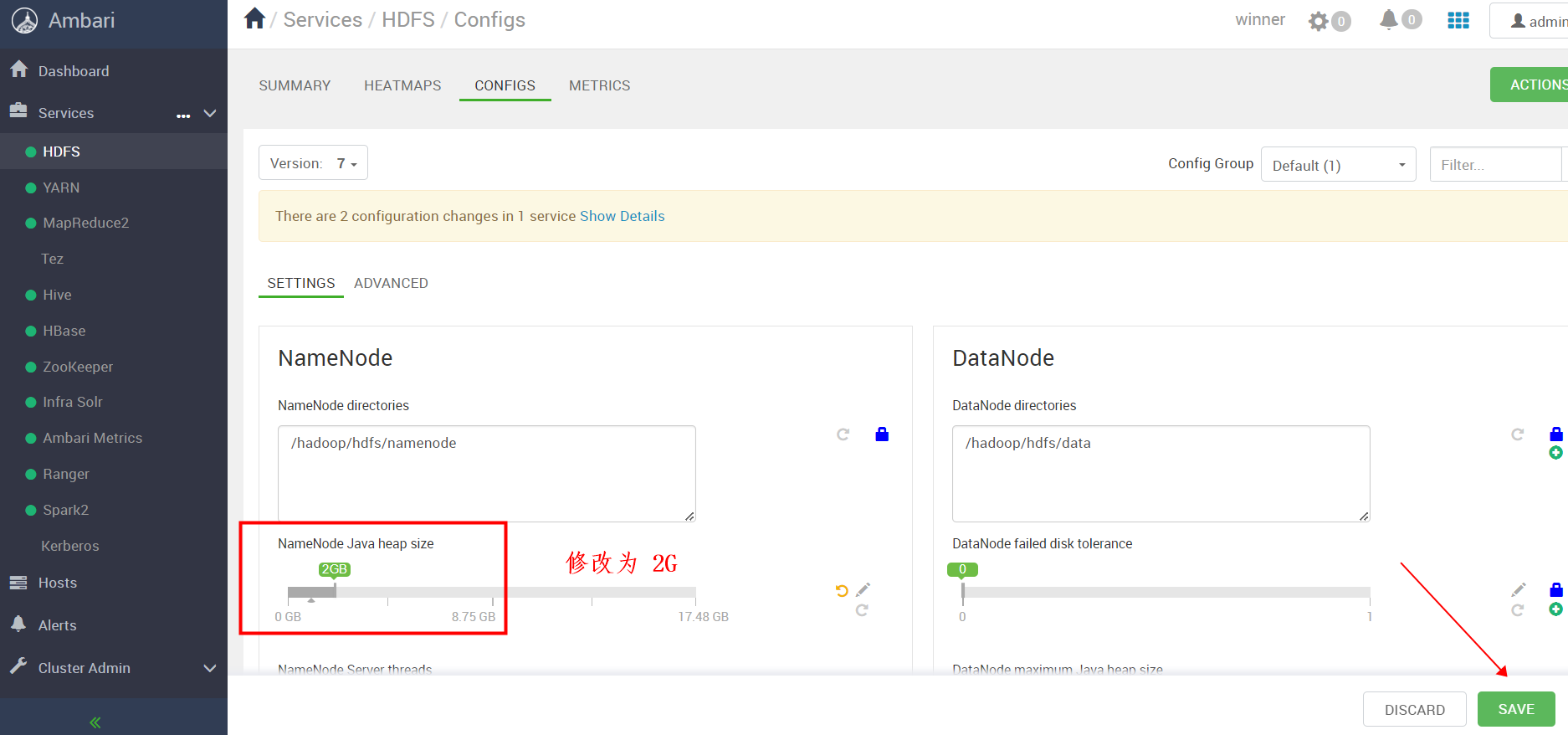The height and width of the screenshot is (735, 1568).
Task: Click HDFS breadcrumb link
Action: point(408,19)
